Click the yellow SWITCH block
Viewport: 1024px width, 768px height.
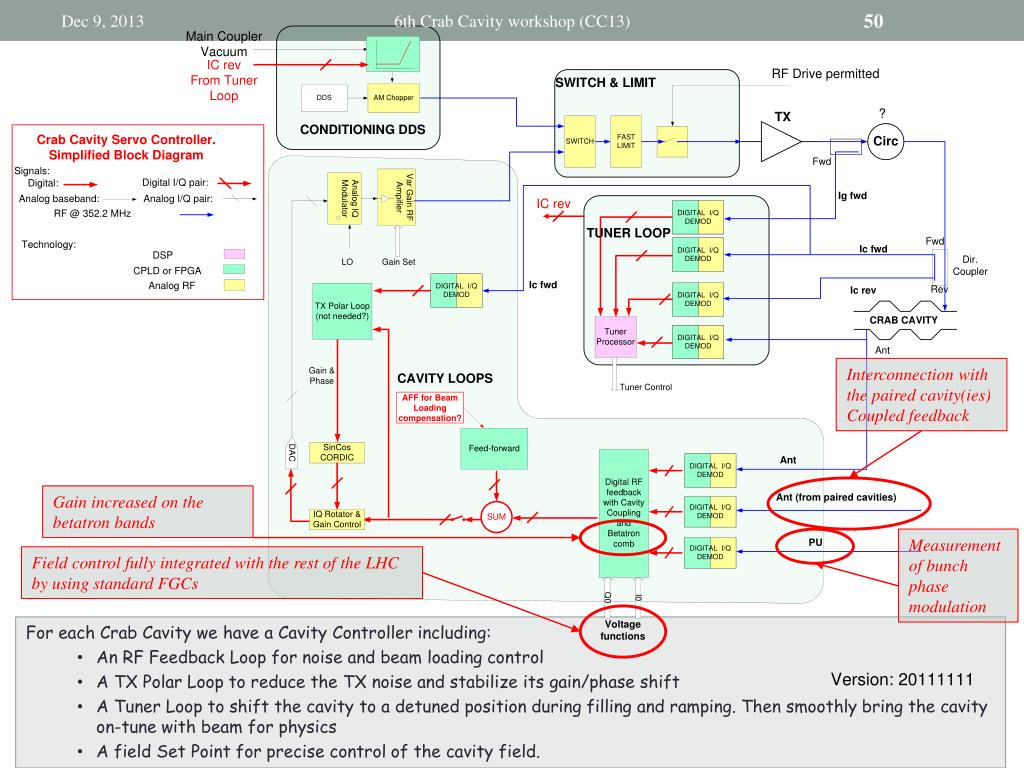coord(580,141)
